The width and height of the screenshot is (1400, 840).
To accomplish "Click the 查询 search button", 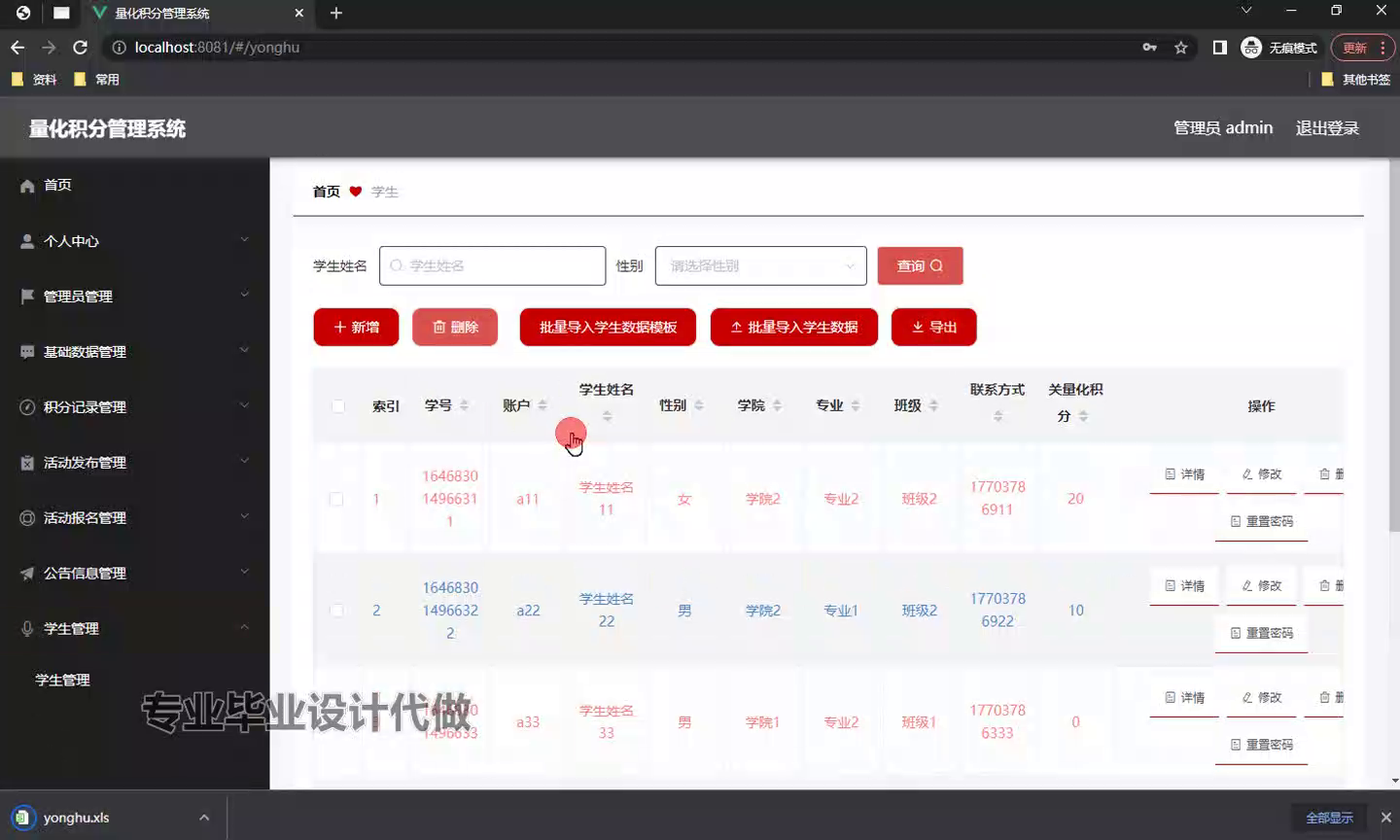I will (x=920, y=265).
